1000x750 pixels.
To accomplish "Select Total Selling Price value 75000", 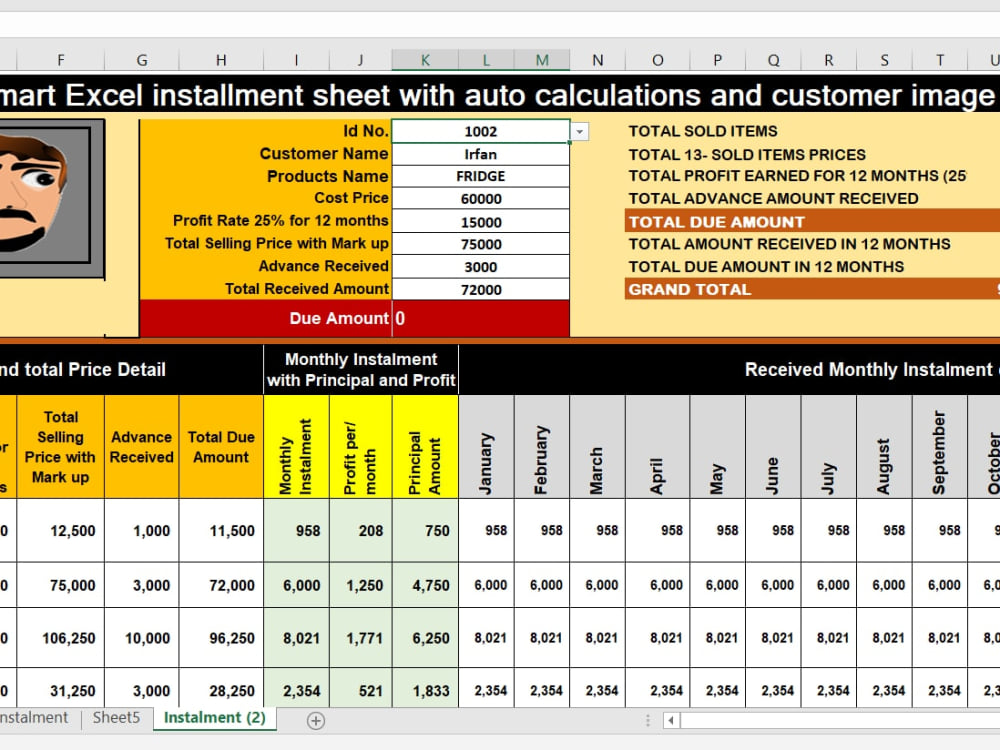I will click(x=481, y=244).
